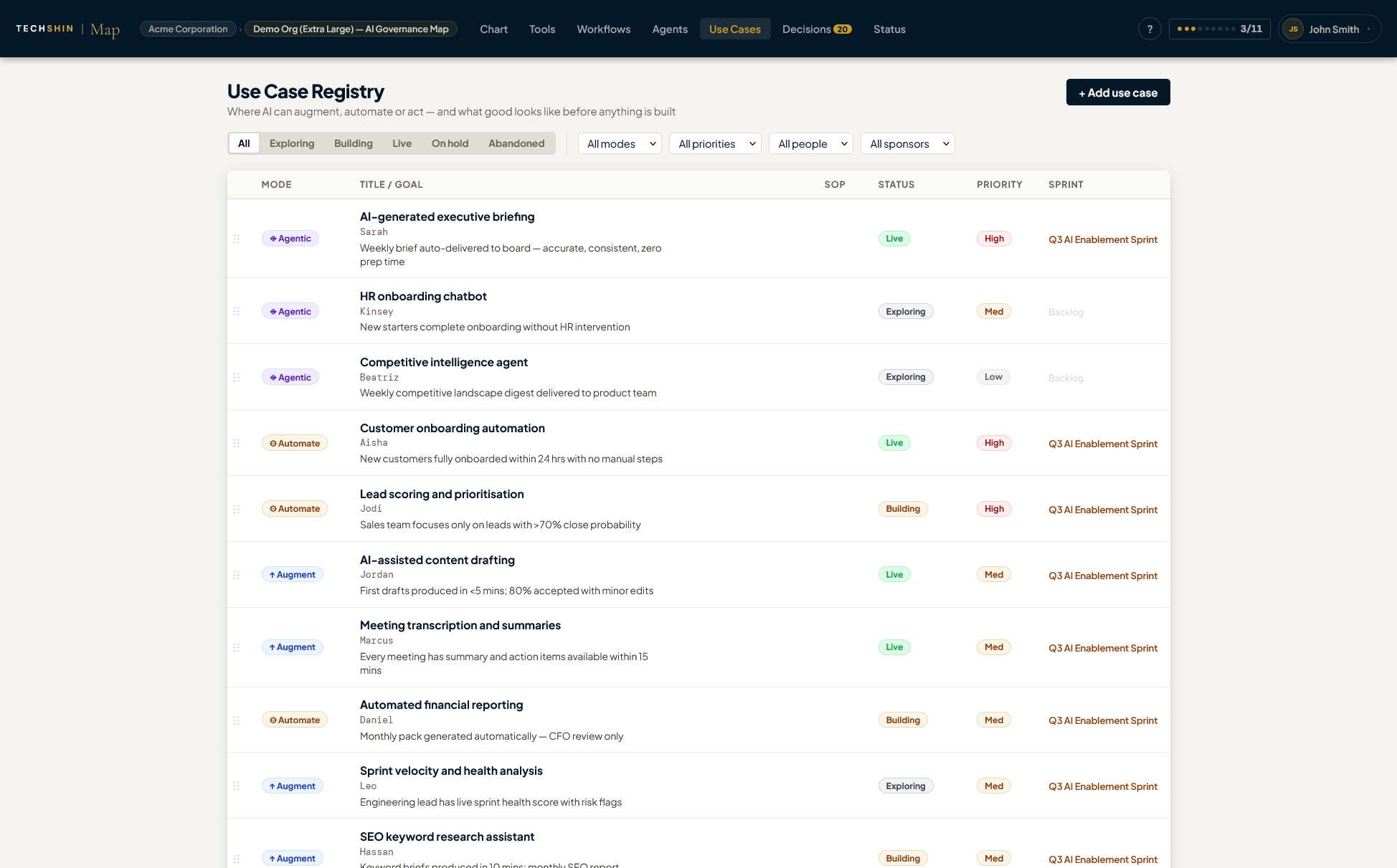Click the Live status pill for Customer onboarding
1397x868 pixels.
tap(894, 443)
